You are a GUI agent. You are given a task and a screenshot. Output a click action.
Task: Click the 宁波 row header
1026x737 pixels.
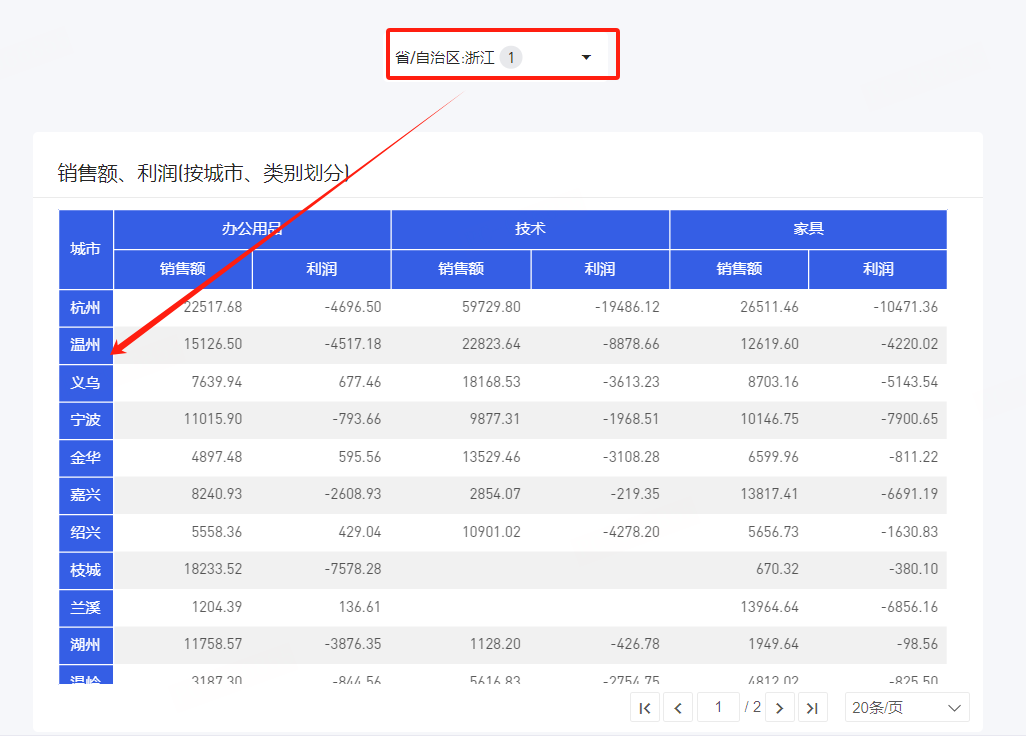pyautogui.click(x=86, y=420)
